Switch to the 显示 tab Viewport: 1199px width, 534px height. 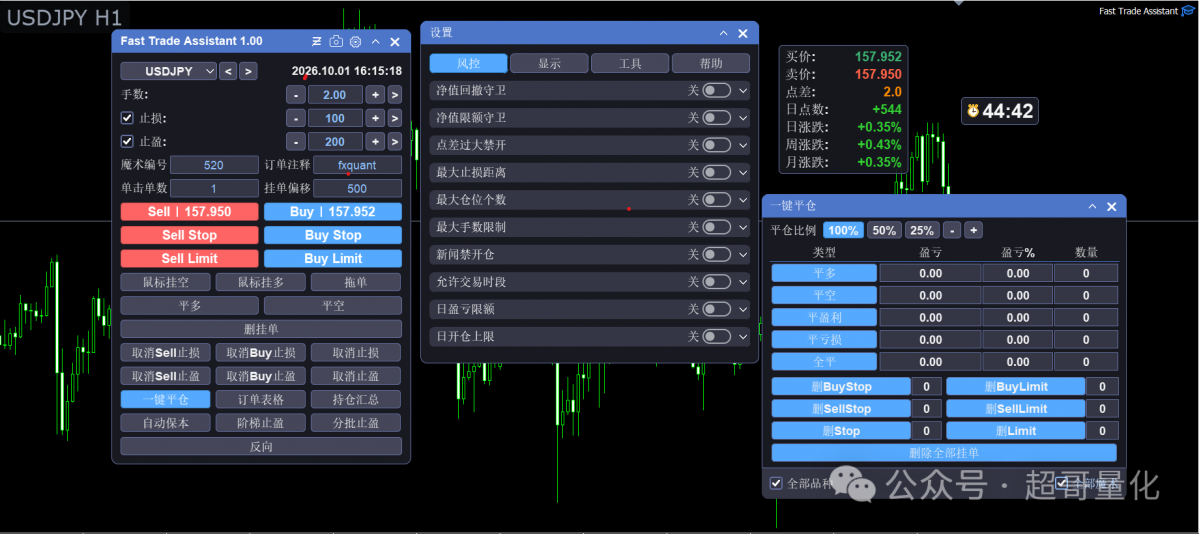[x=549, y=63]
